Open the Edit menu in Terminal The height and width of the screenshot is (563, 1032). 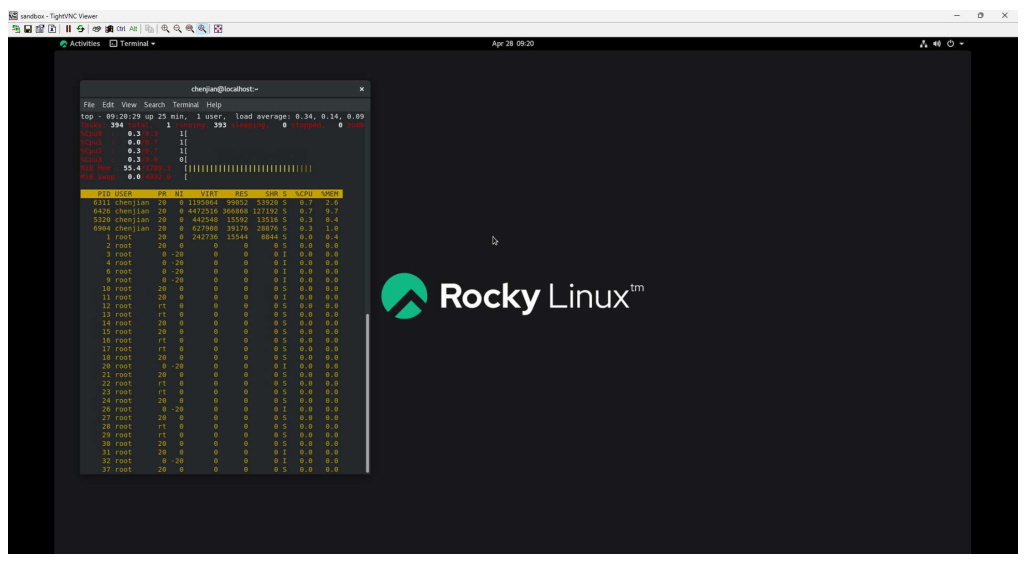[108, 105]
